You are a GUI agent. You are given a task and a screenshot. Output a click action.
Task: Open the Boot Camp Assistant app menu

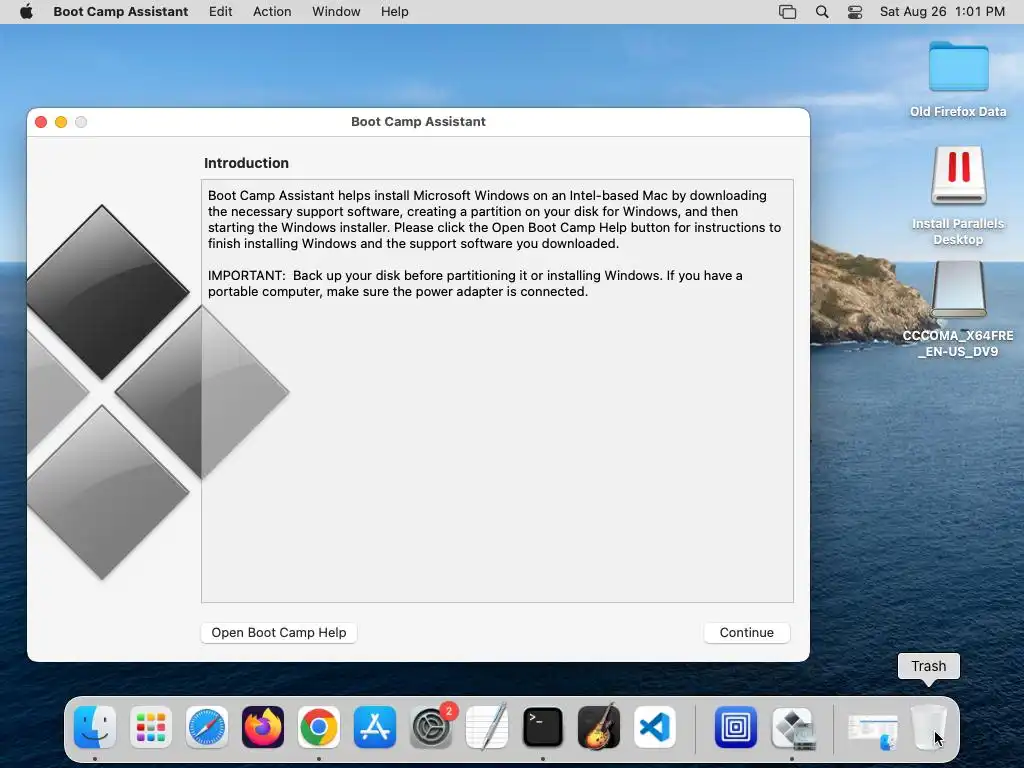click(121, 12)
